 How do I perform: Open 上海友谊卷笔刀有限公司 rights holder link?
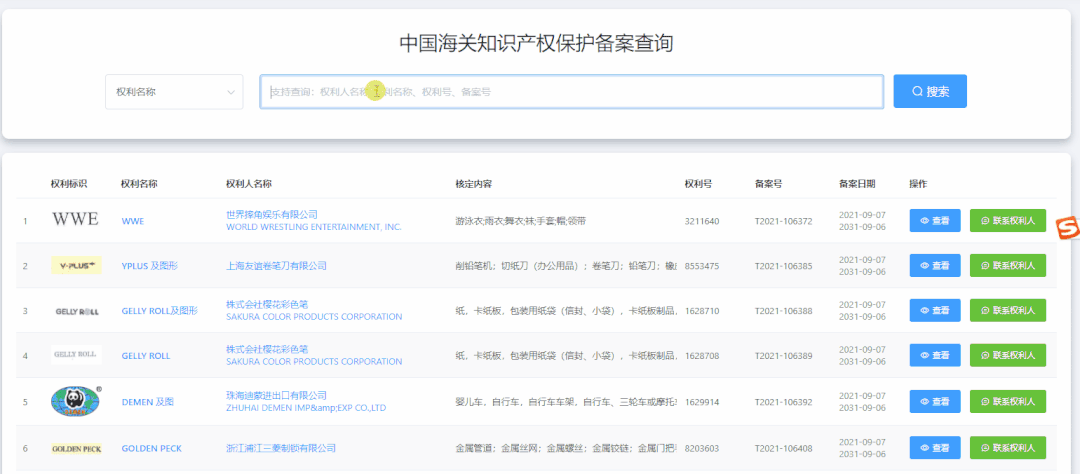coord(276,266)
